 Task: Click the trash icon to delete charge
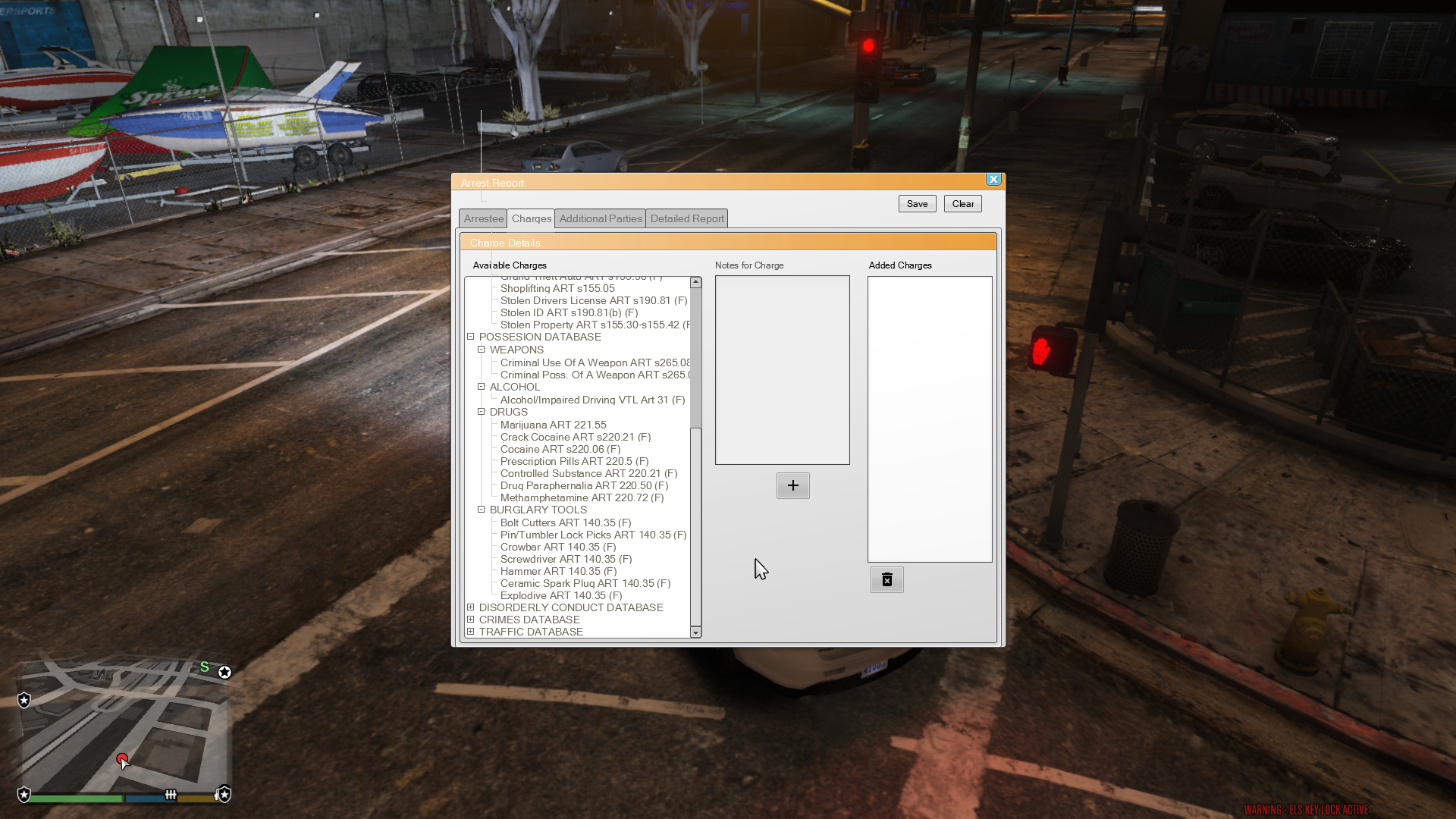click(886, 580)
